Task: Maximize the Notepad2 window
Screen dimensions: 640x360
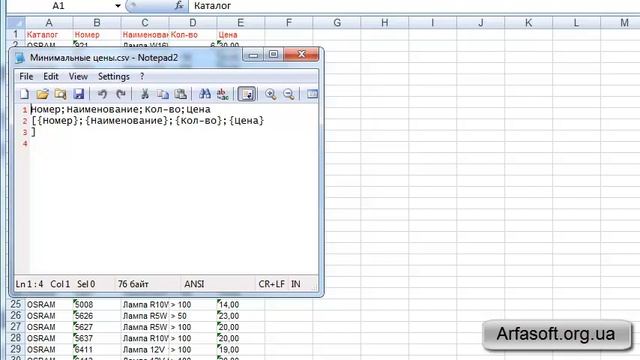Action: pos(273,55)
